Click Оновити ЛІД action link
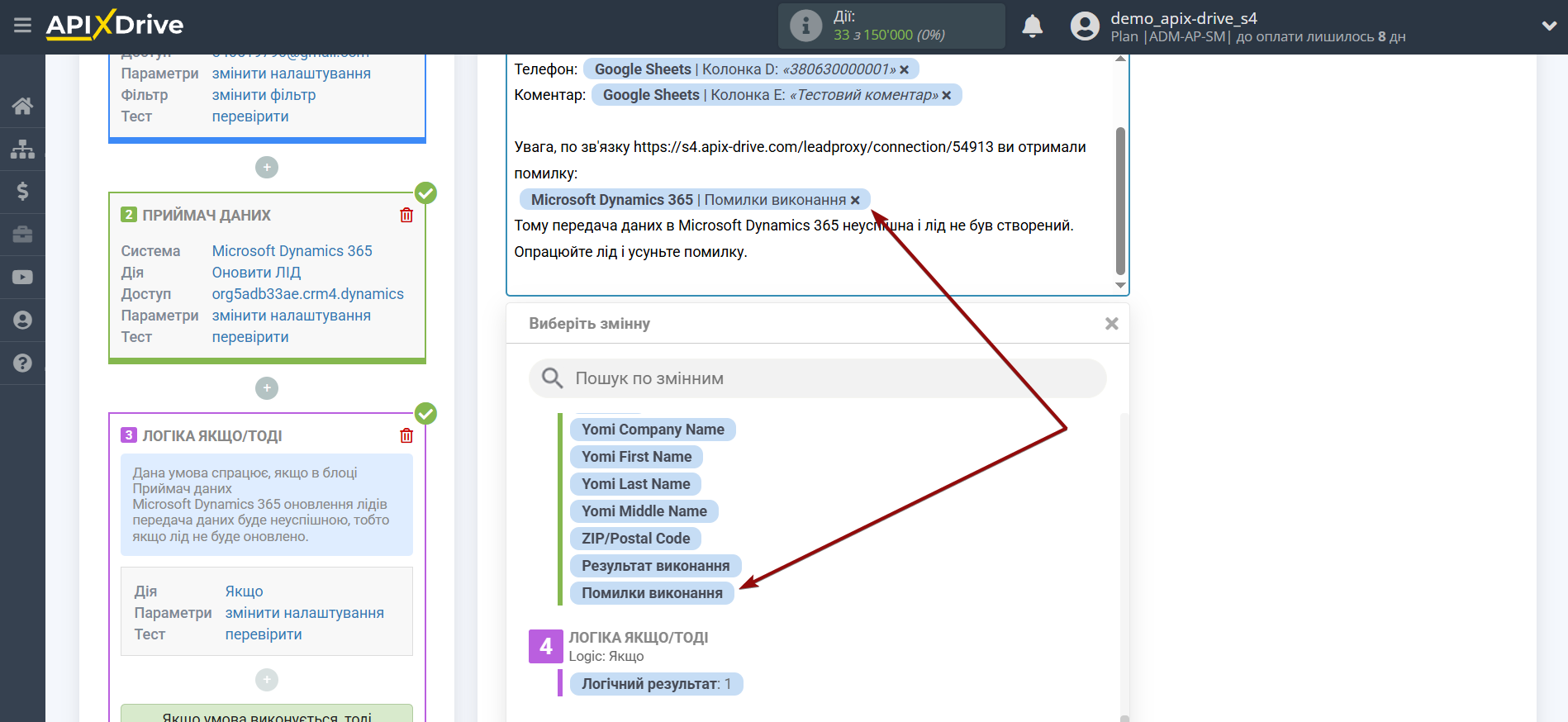The width and height of the screenshot is (1568, 722). (256, 273)
